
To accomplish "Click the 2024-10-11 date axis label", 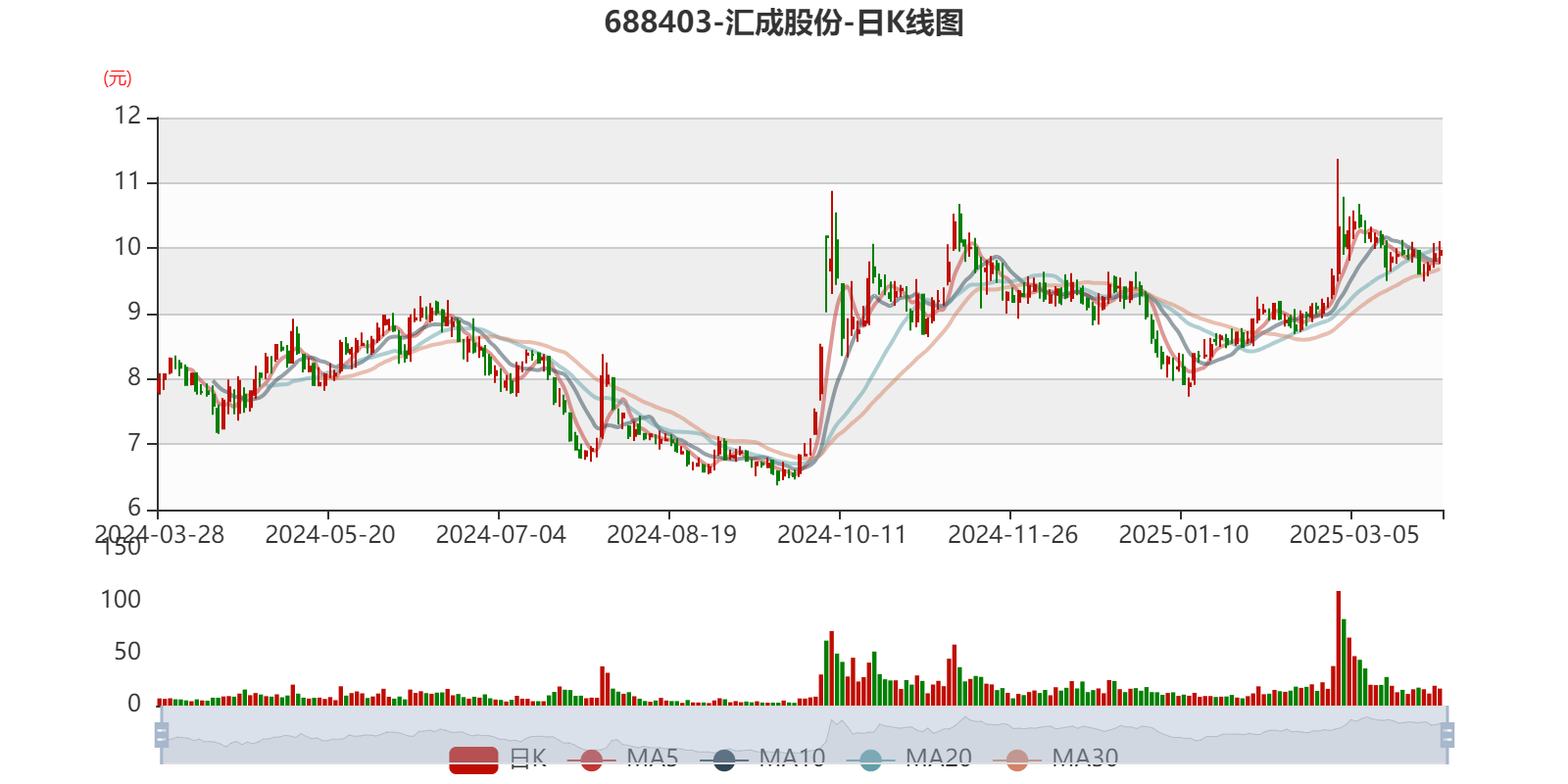I will tap(842, 535).
